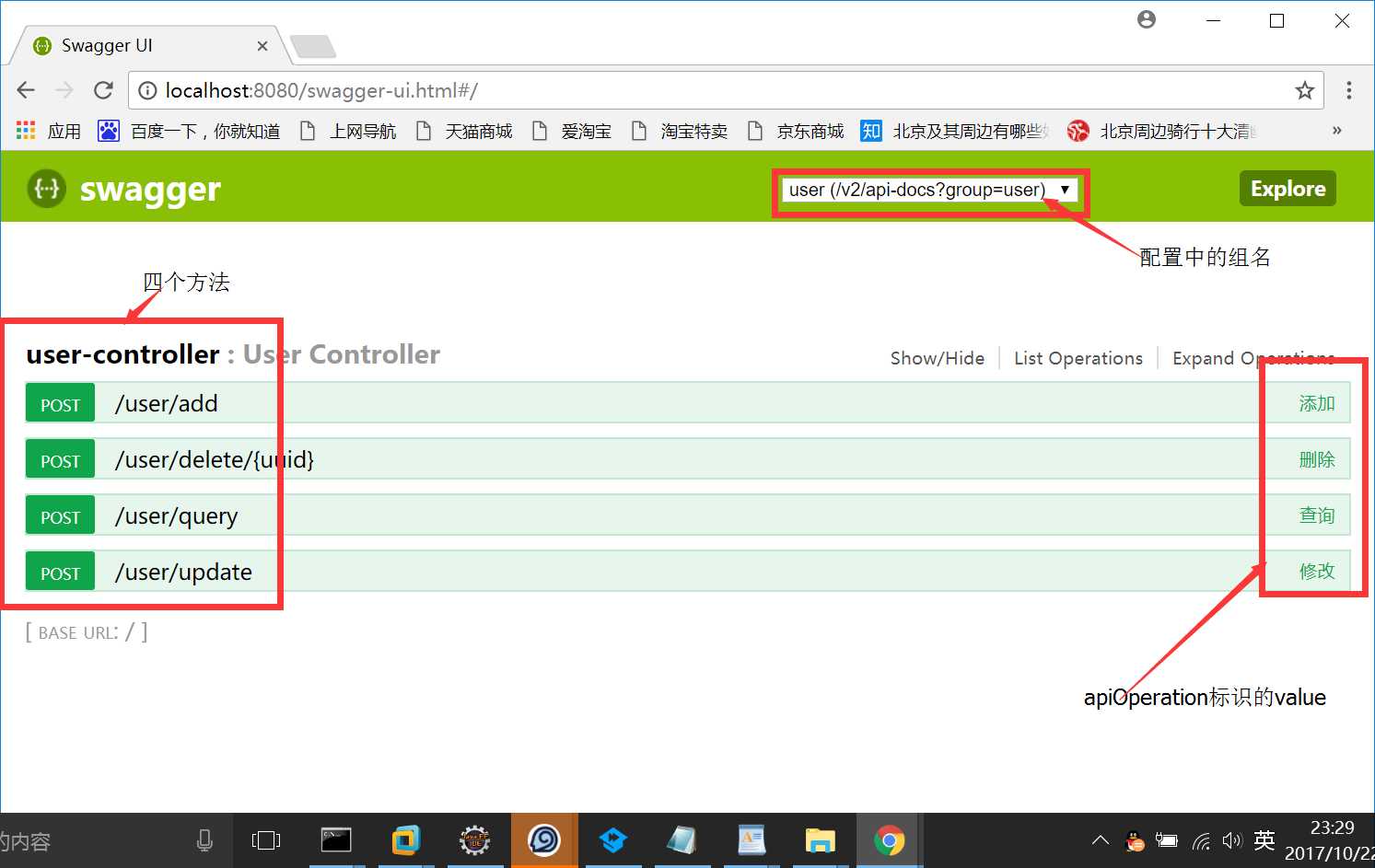Open the 爱淘宝 bookmark
Screen dimensions: 1375x868
tap(572, 131)
